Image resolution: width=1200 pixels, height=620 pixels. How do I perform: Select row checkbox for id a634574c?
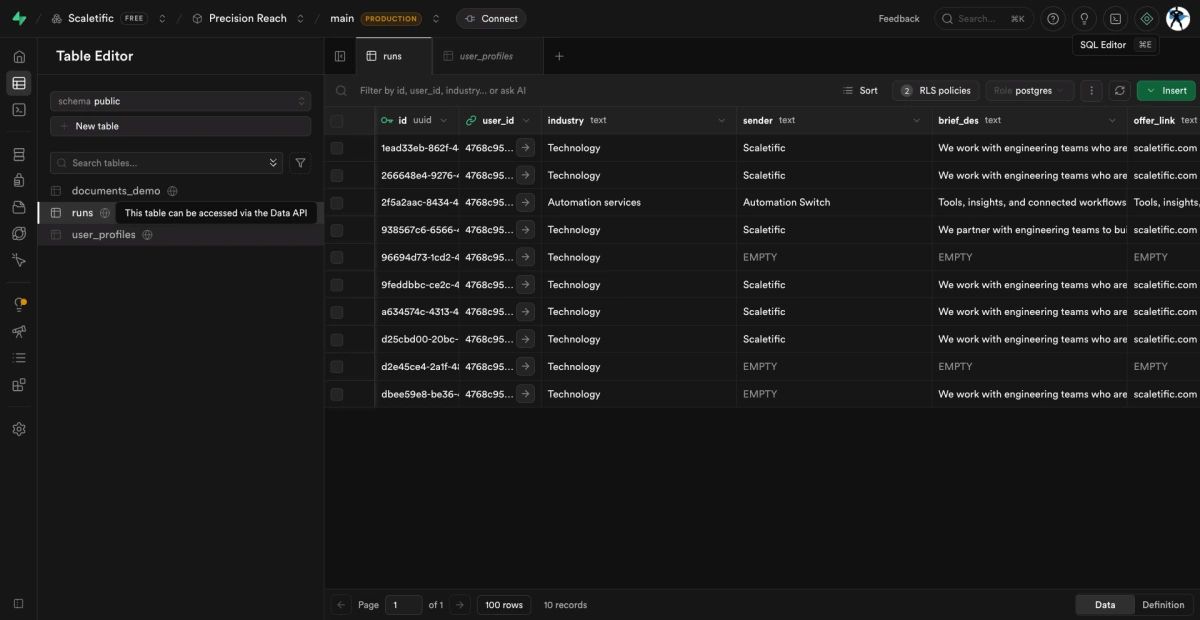pos(337,312)
